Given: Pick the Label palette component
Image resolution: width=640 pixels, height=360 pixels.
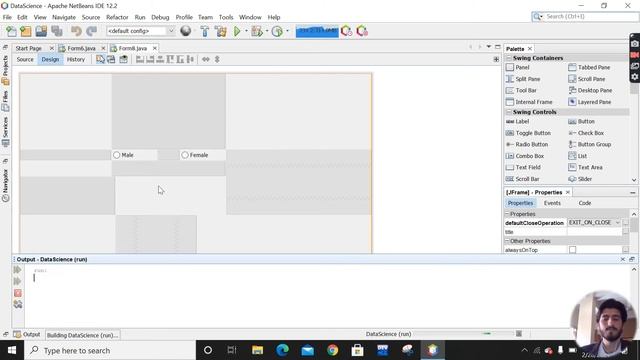Looking at the screenshot, I should pos(517,122).
